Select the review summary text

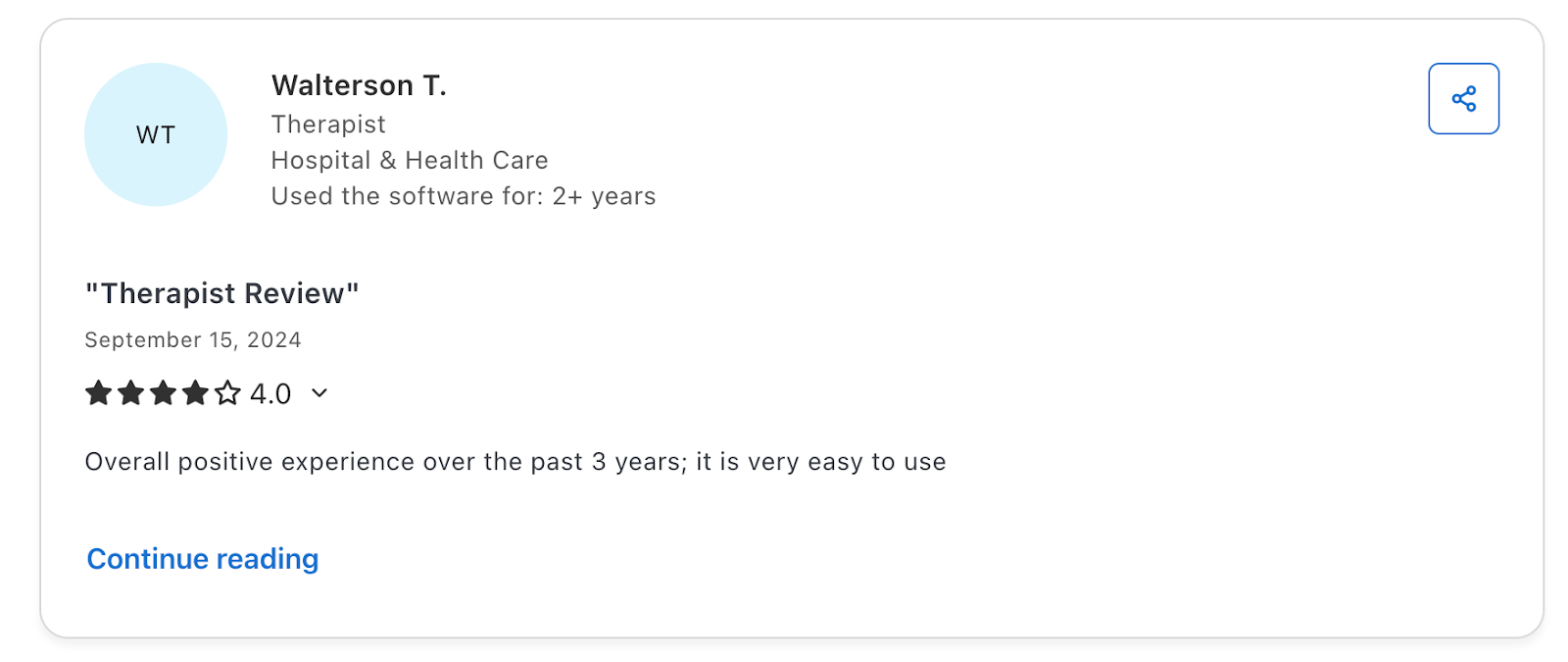pos(515,461)
